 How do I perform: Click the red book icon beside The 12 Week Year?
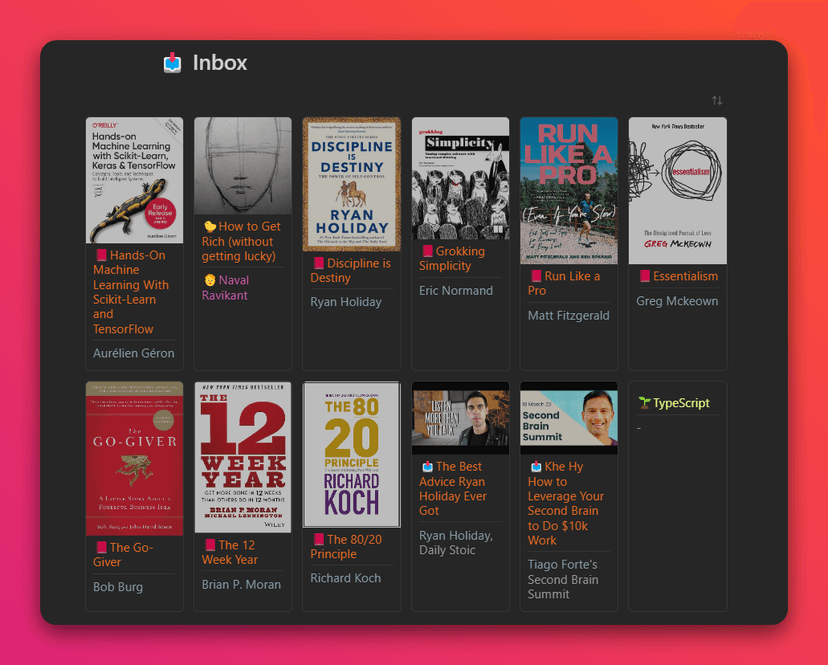[x=210, y=545]
